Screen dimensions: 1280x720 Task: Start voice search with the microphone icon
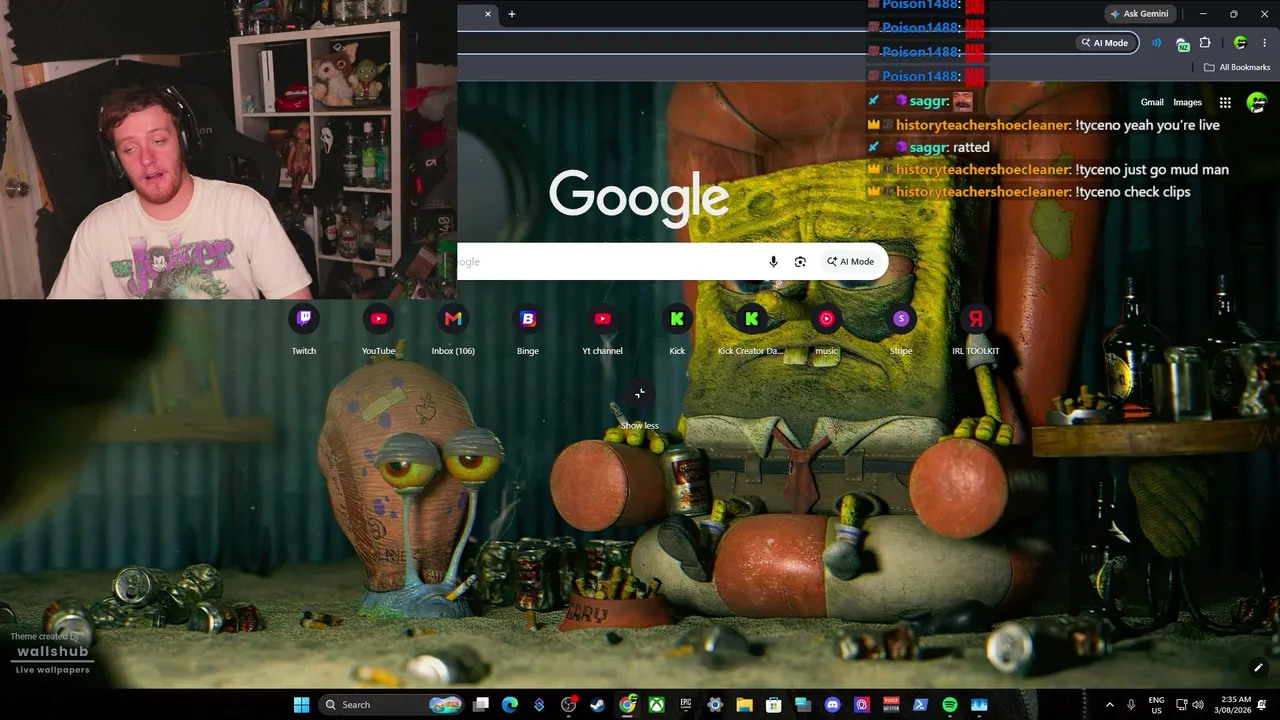tap(773, 262)
